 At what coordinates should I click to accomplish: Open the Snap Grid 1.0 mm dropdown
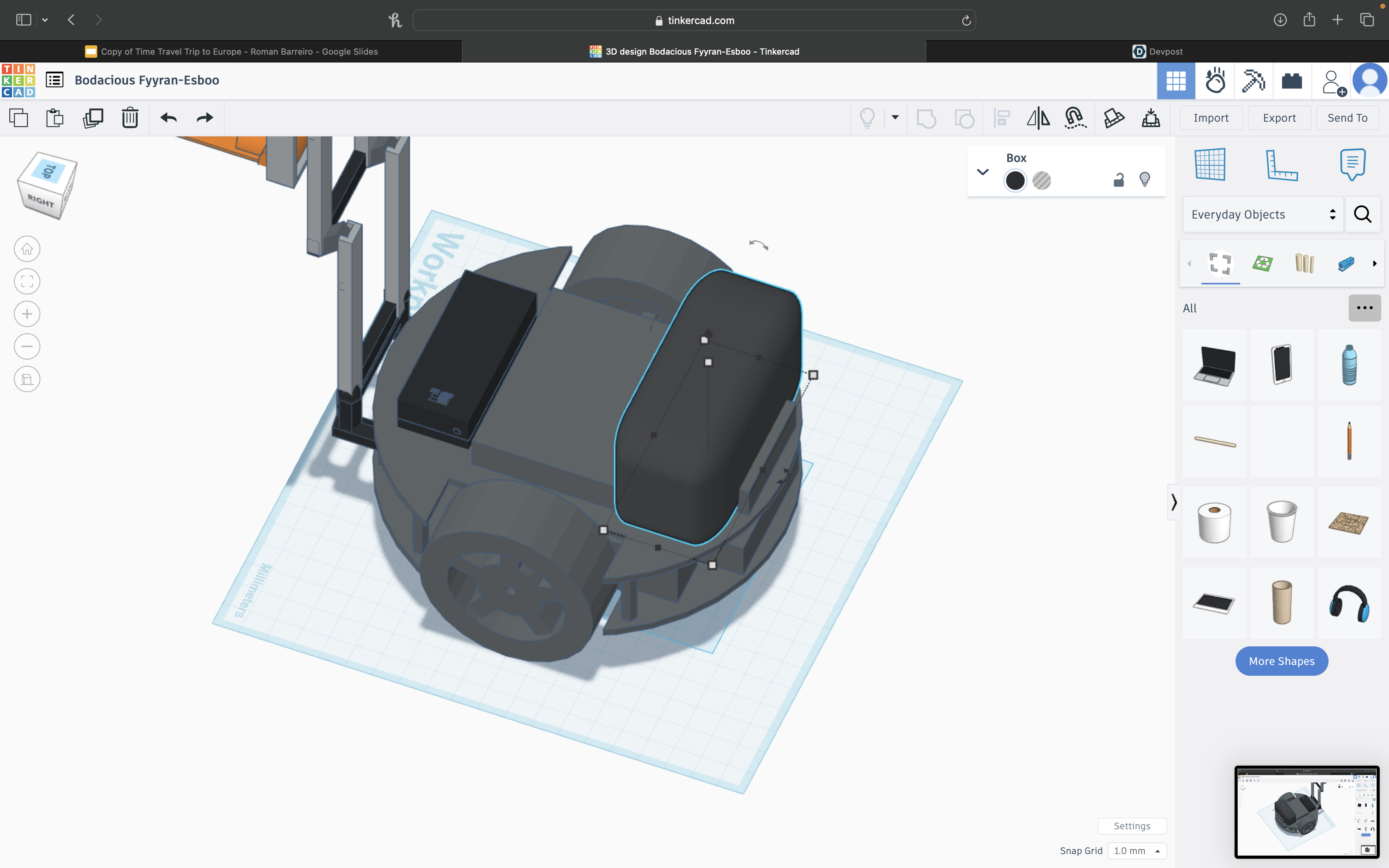[x=1137, y=851]
